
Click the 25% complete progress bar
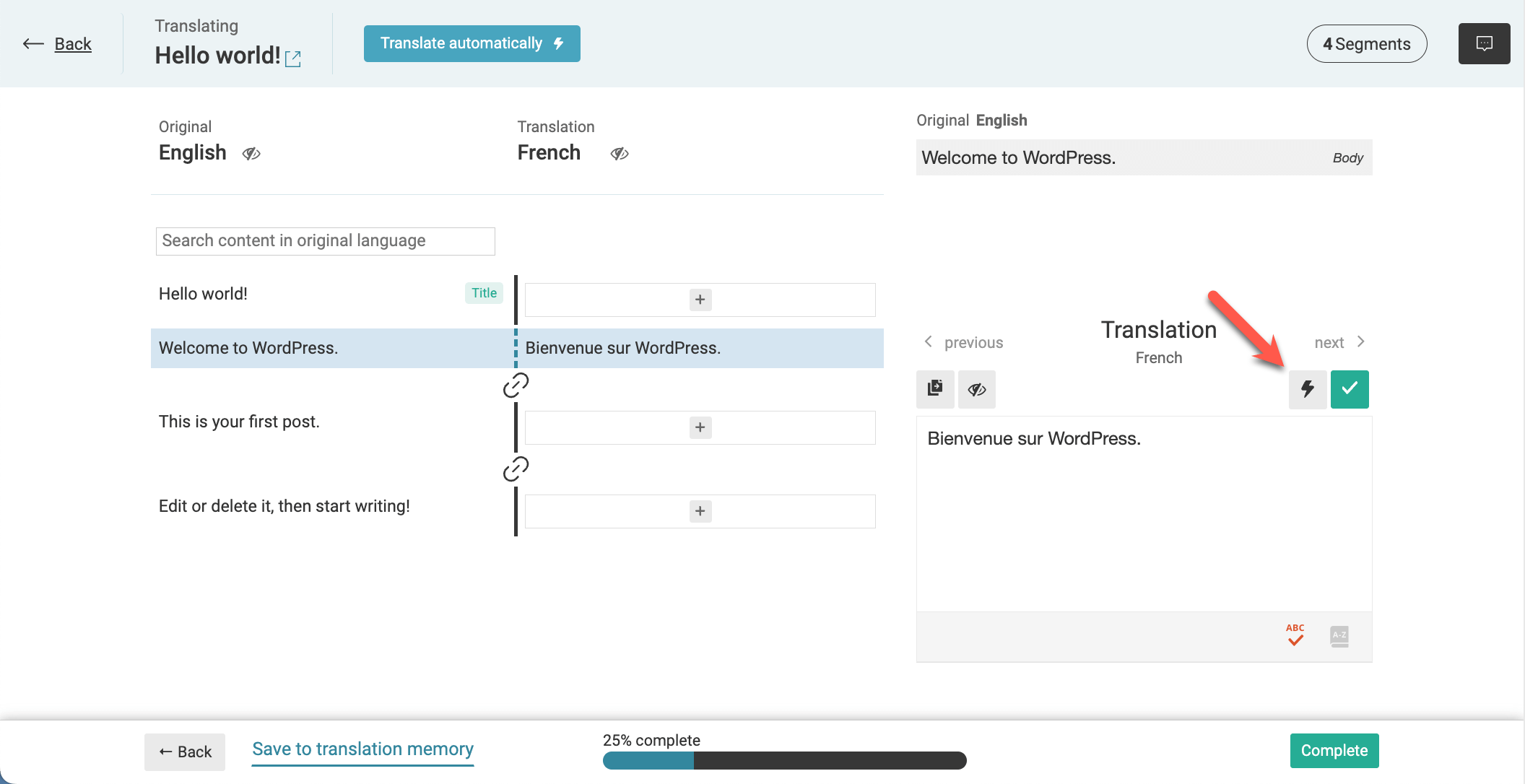784,760
